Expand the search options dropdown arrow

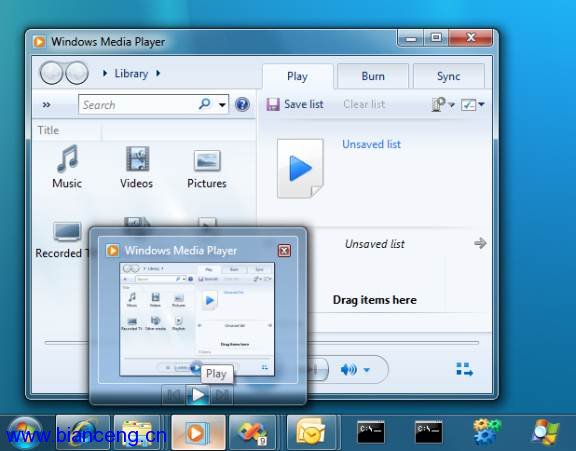(x=222, y=105)
